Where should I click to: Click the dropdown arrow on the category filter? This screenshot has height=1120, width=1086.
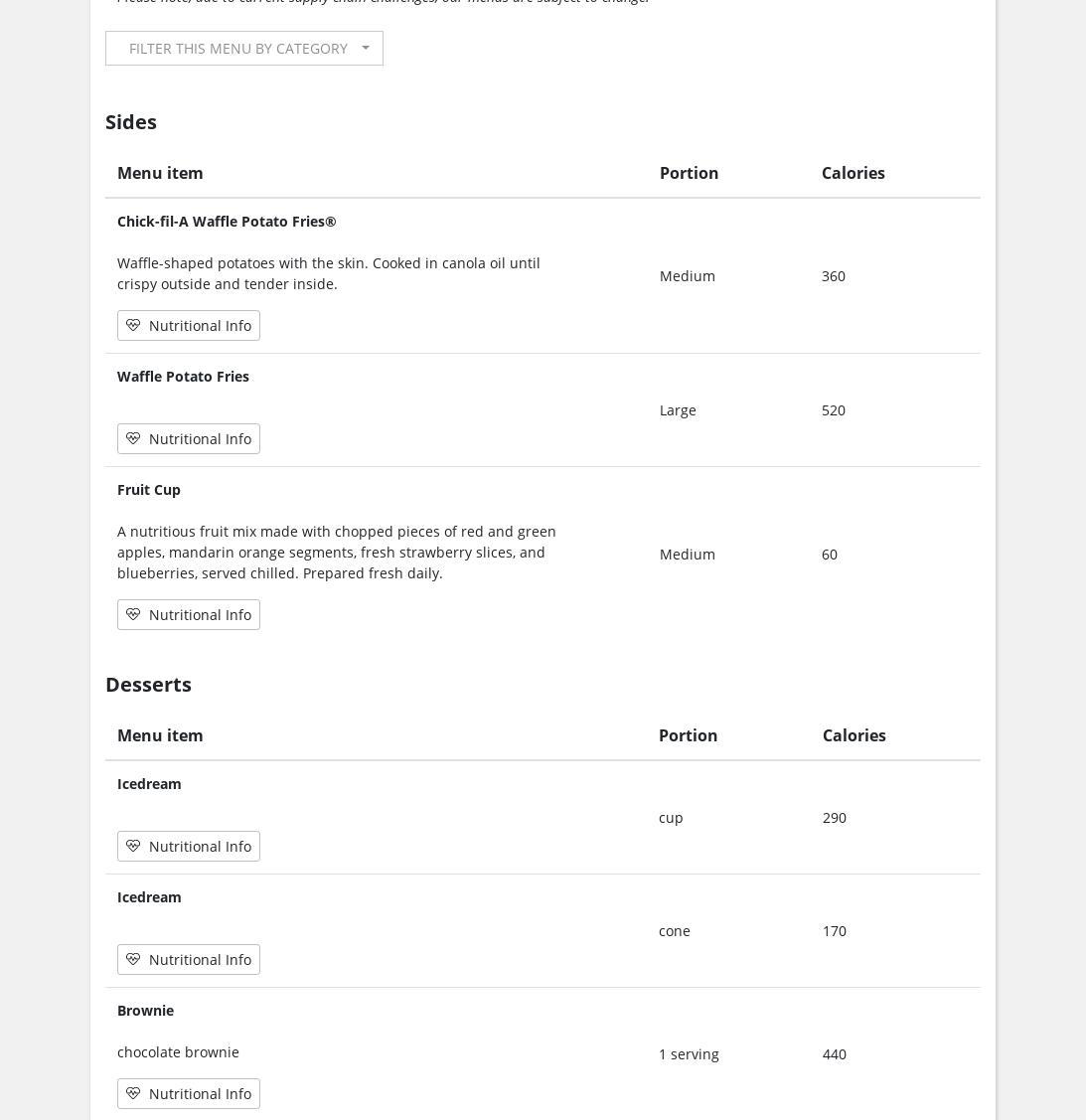pos(366,48)
